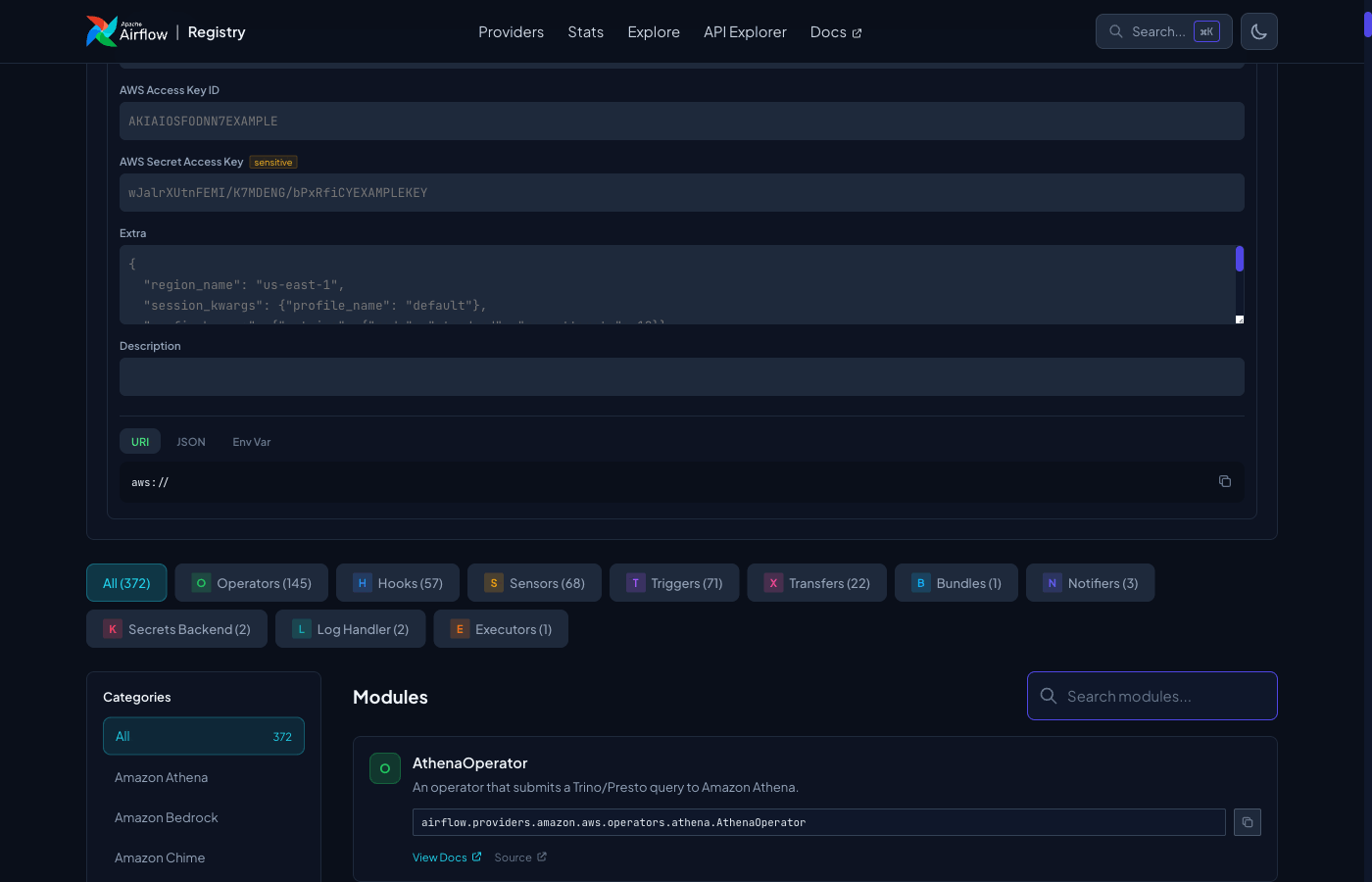The width and height of the screenshot is (1372, 882).
Task: Select the Amazon Bedrock category
Action: click(167, 817)
